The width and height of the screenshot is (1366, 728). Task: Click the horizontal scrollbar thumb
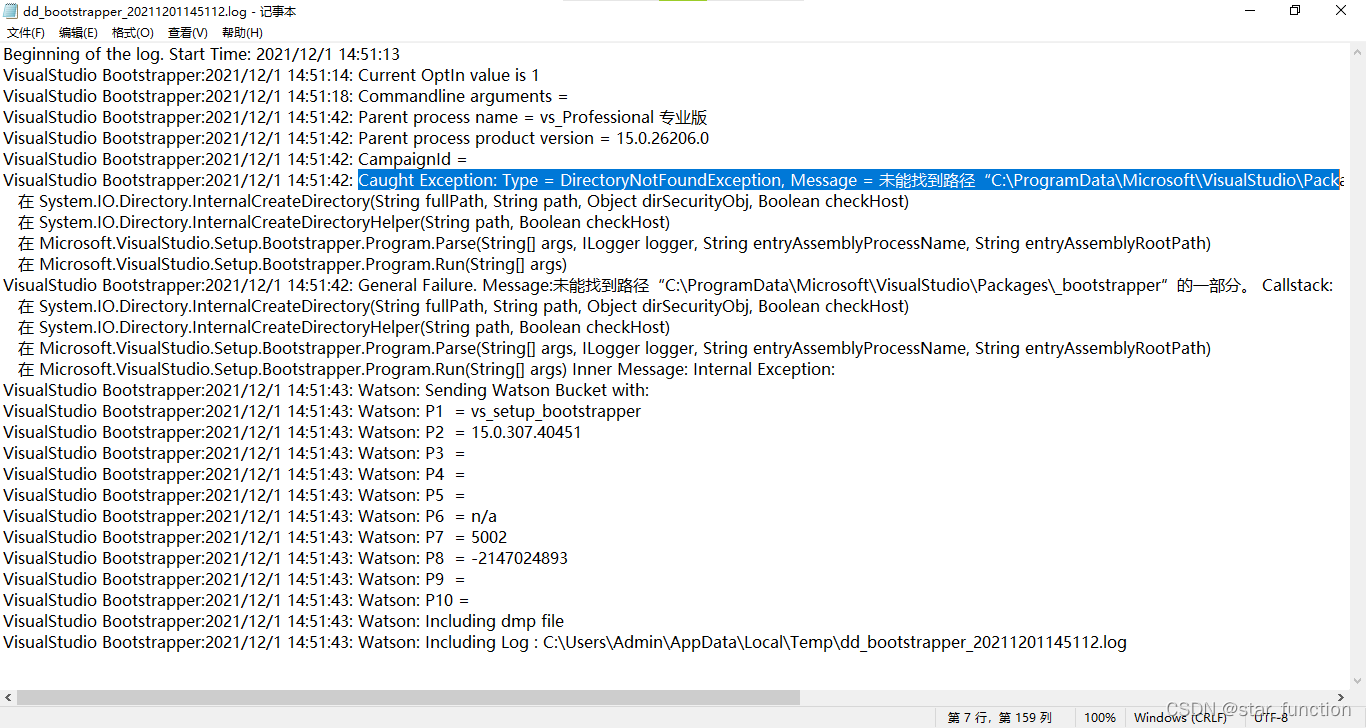408,697
